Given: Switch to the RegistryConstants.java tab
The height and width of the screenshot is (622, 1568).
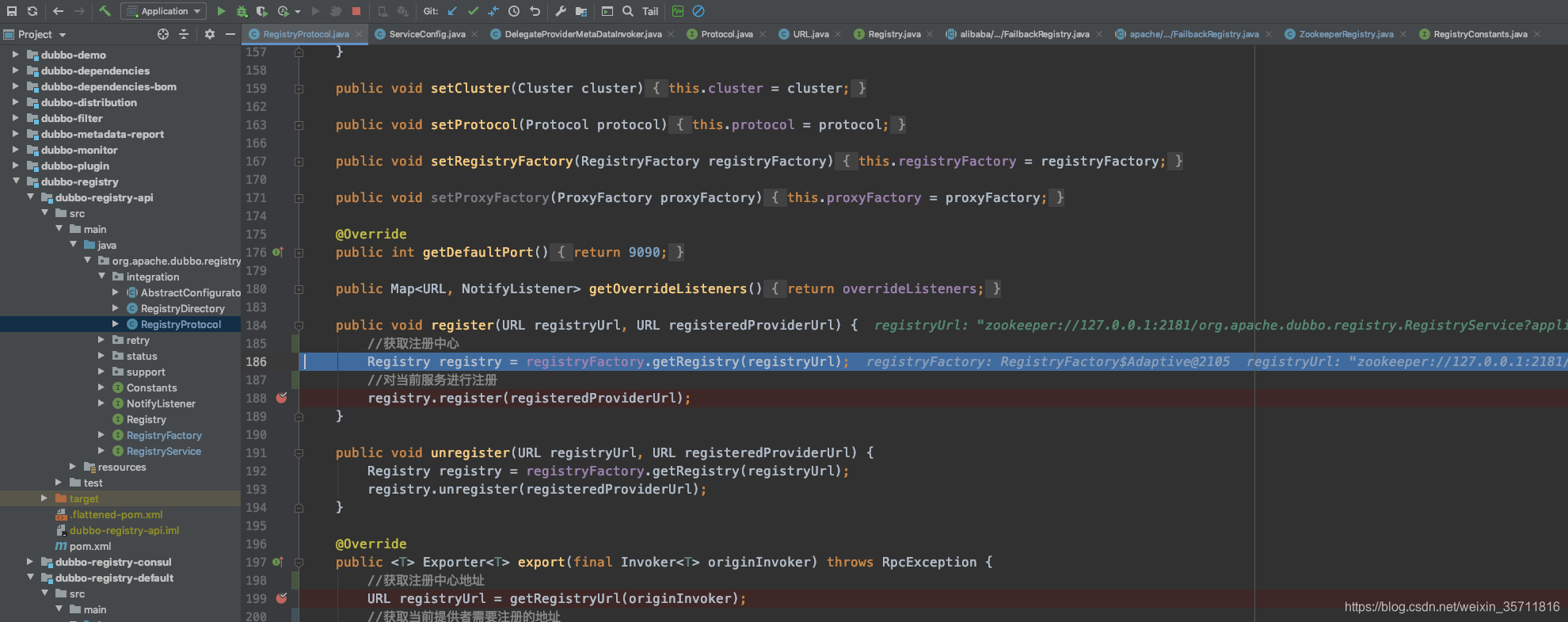Looking at the screenshot, I should point(1480,34).
